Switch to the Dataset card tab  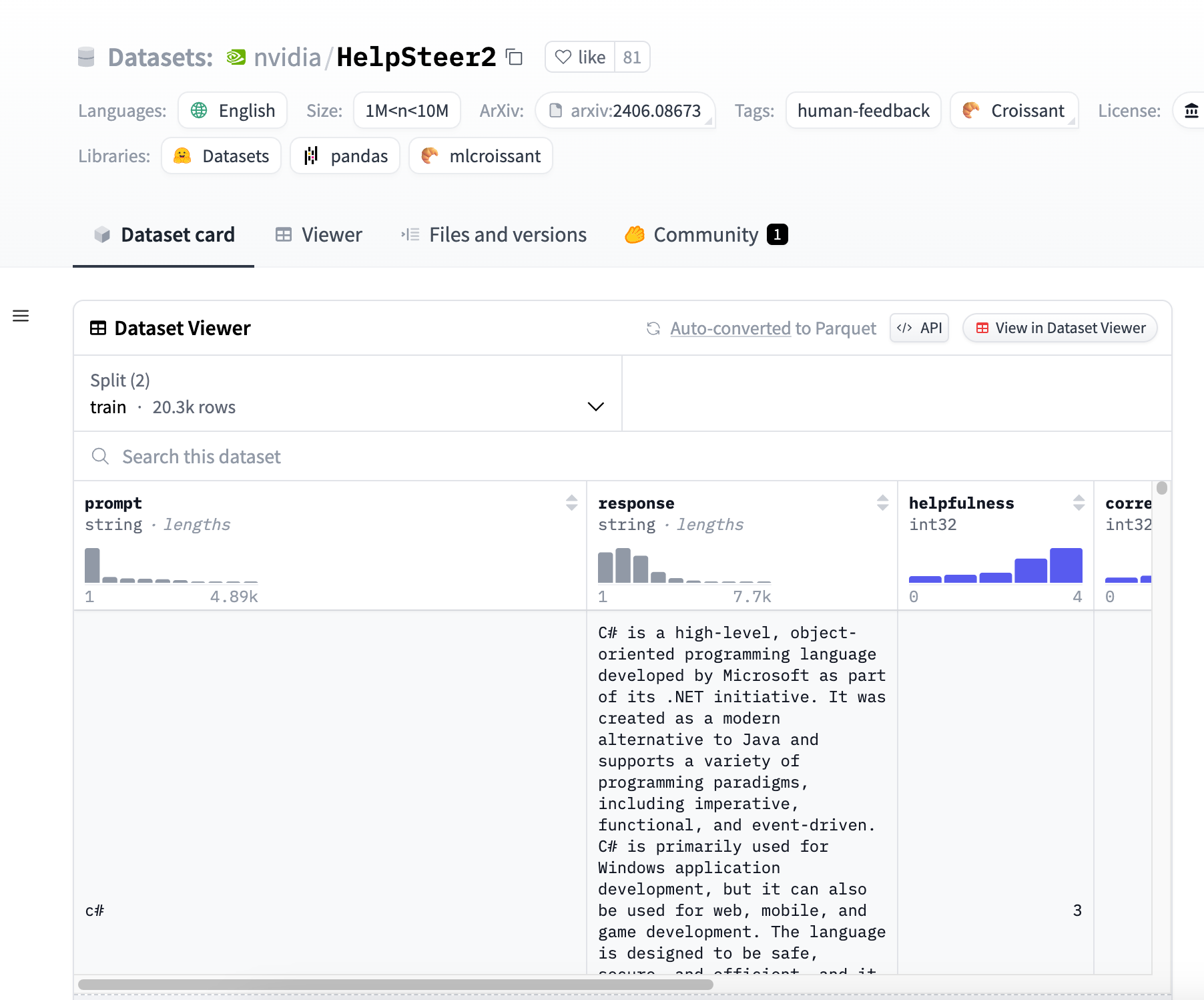click(164, 235)
